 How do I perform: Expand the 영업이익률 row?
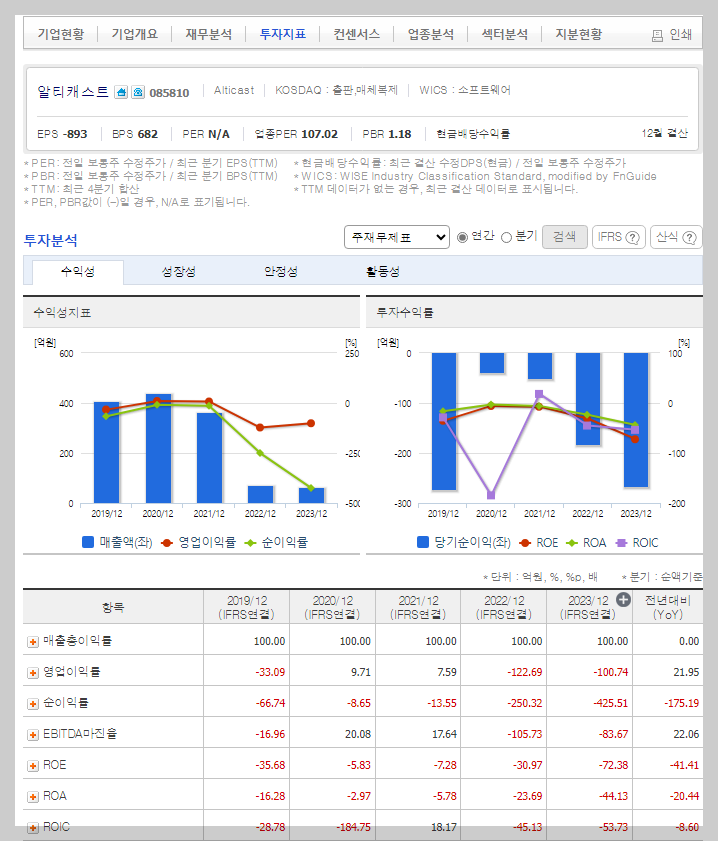pyautogui.click(x=33, y=673)
